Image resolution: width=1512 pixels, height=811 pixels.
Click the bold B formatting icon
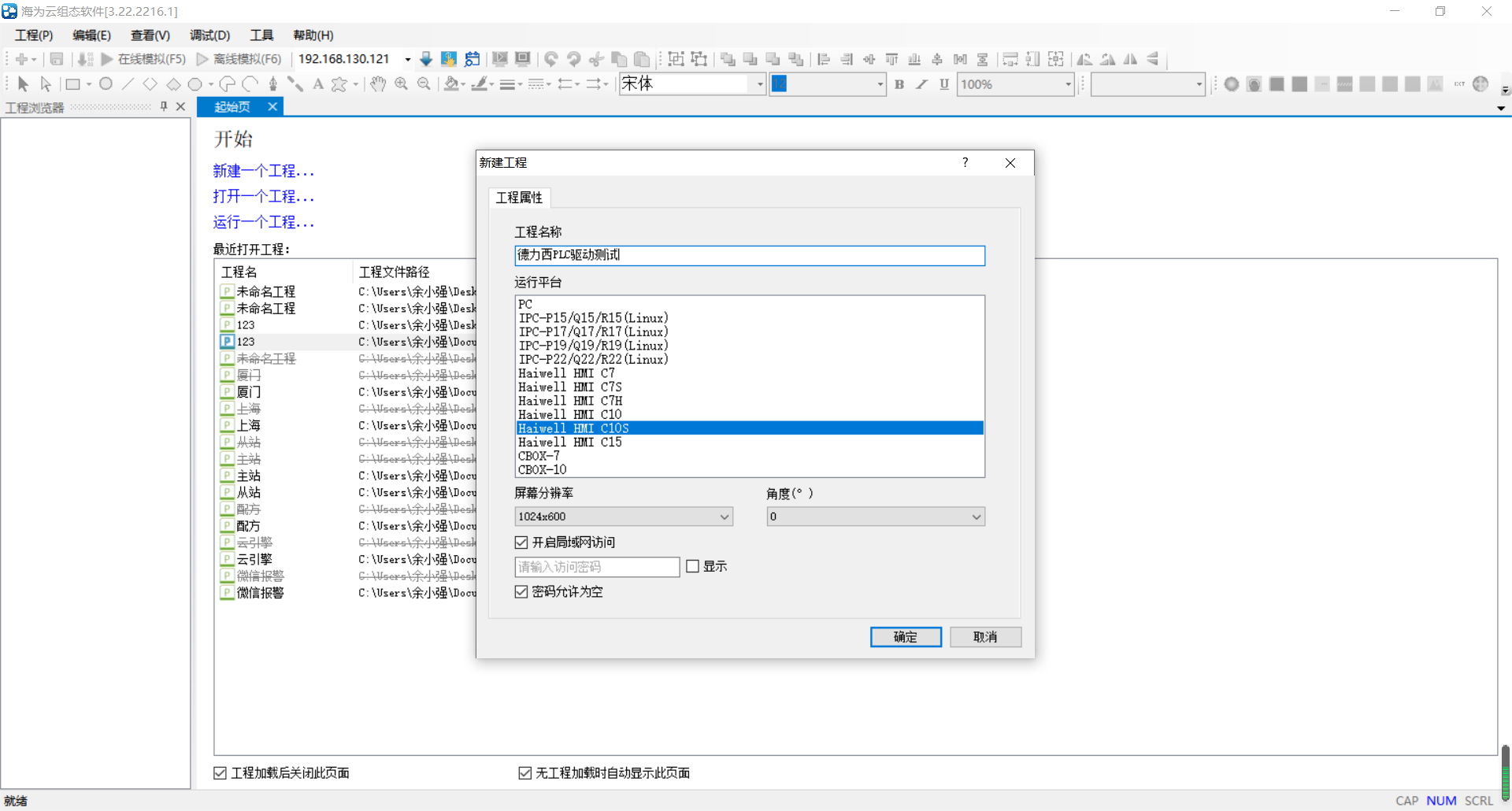tap(899, 84)
